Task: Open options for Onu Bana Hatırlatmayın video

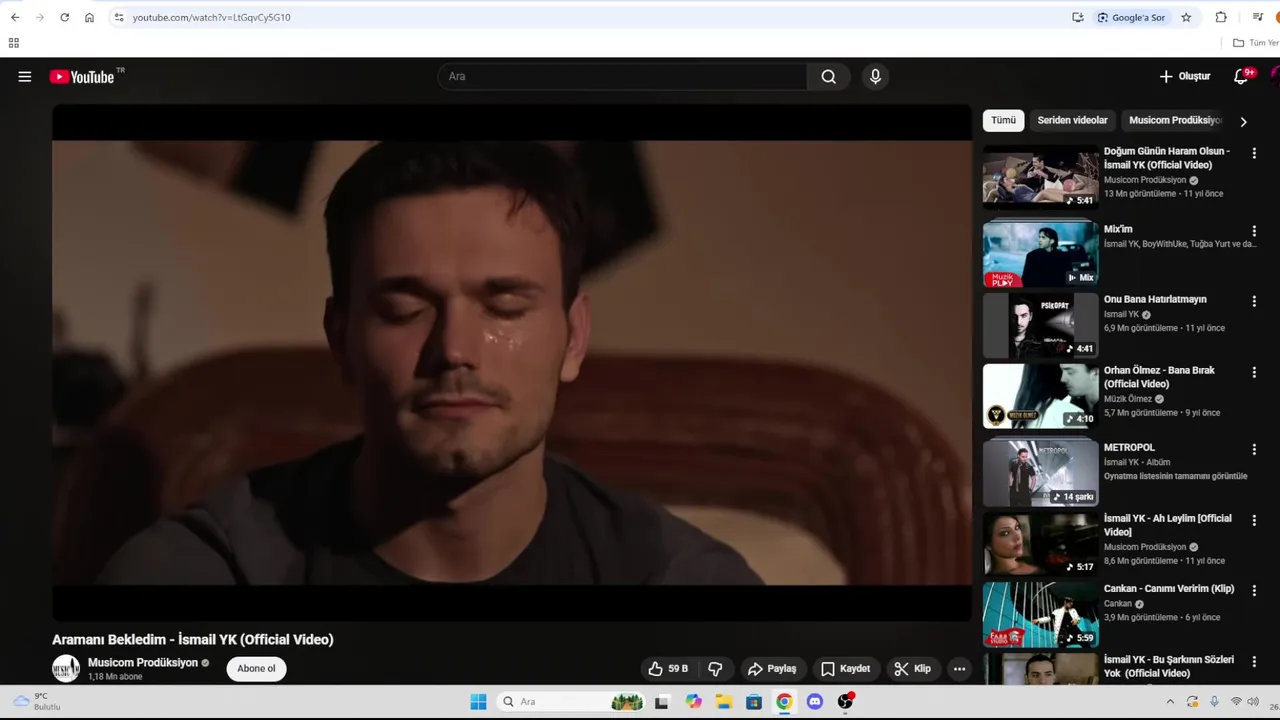Action: pyautogui.click(x=1254, y=301)
